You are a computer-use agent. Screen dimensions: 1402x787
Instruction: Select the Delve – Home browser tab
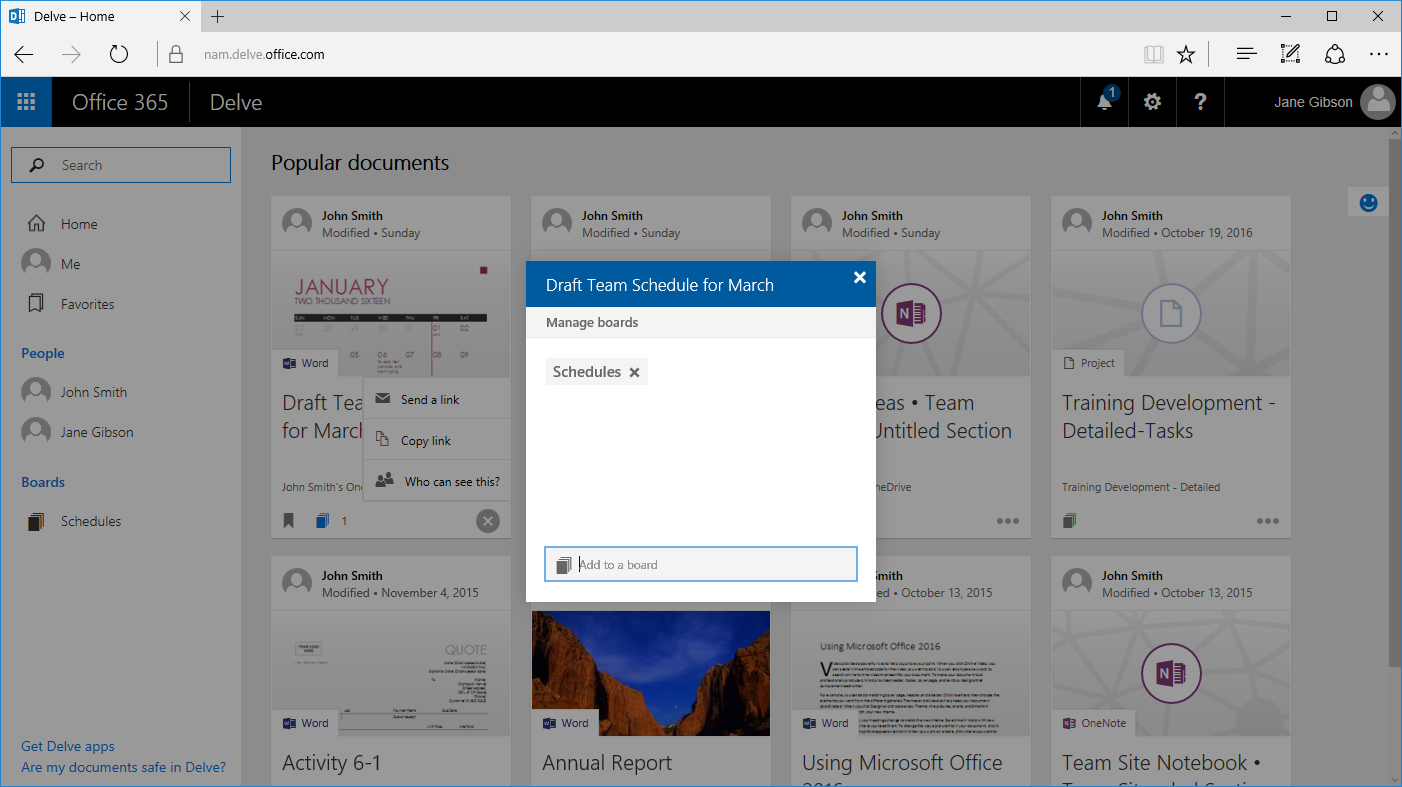tap(100, 16)
